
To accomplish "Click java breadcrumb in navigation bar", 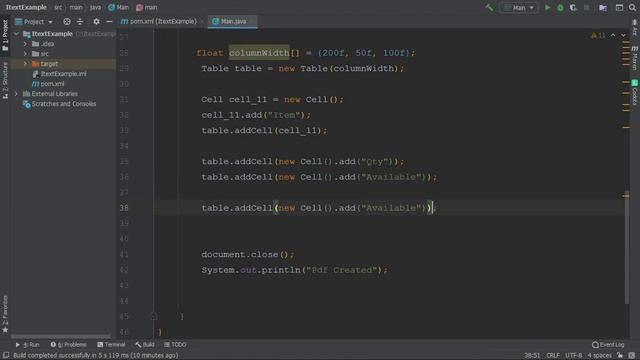I will click(95, 7).
